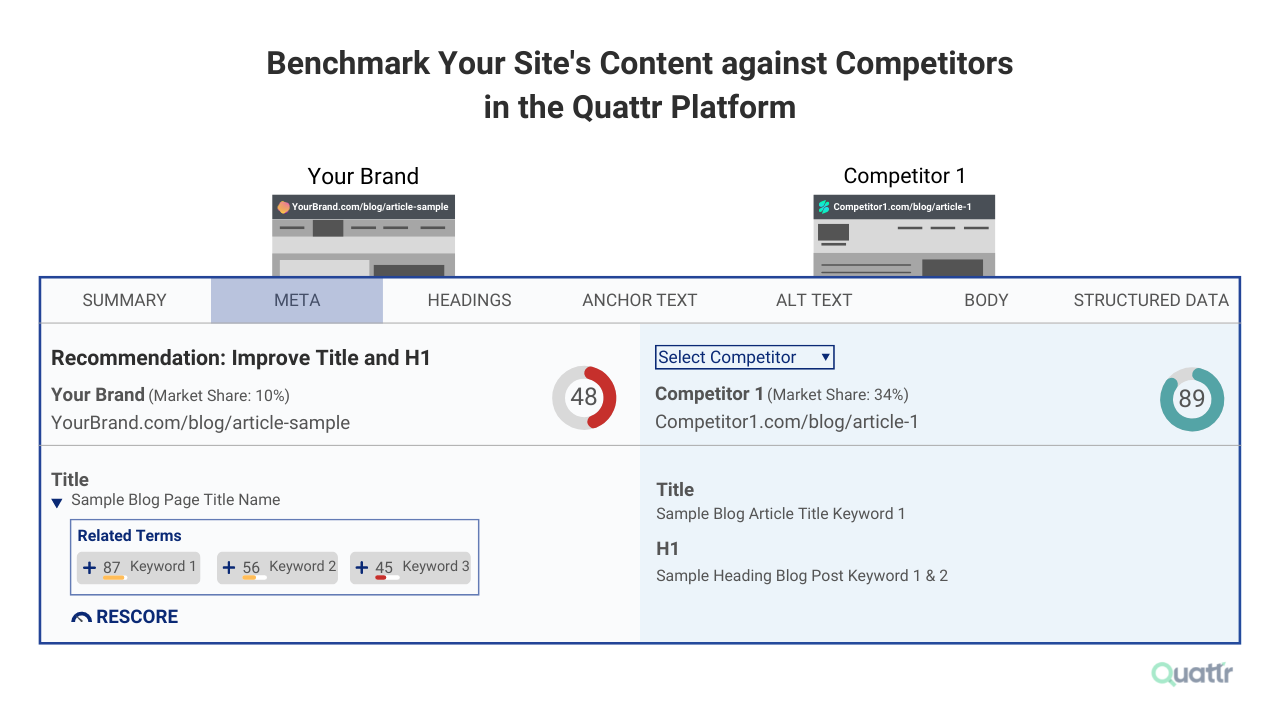Click the Competitor1 favicon in thumbnail

point(824,207)
